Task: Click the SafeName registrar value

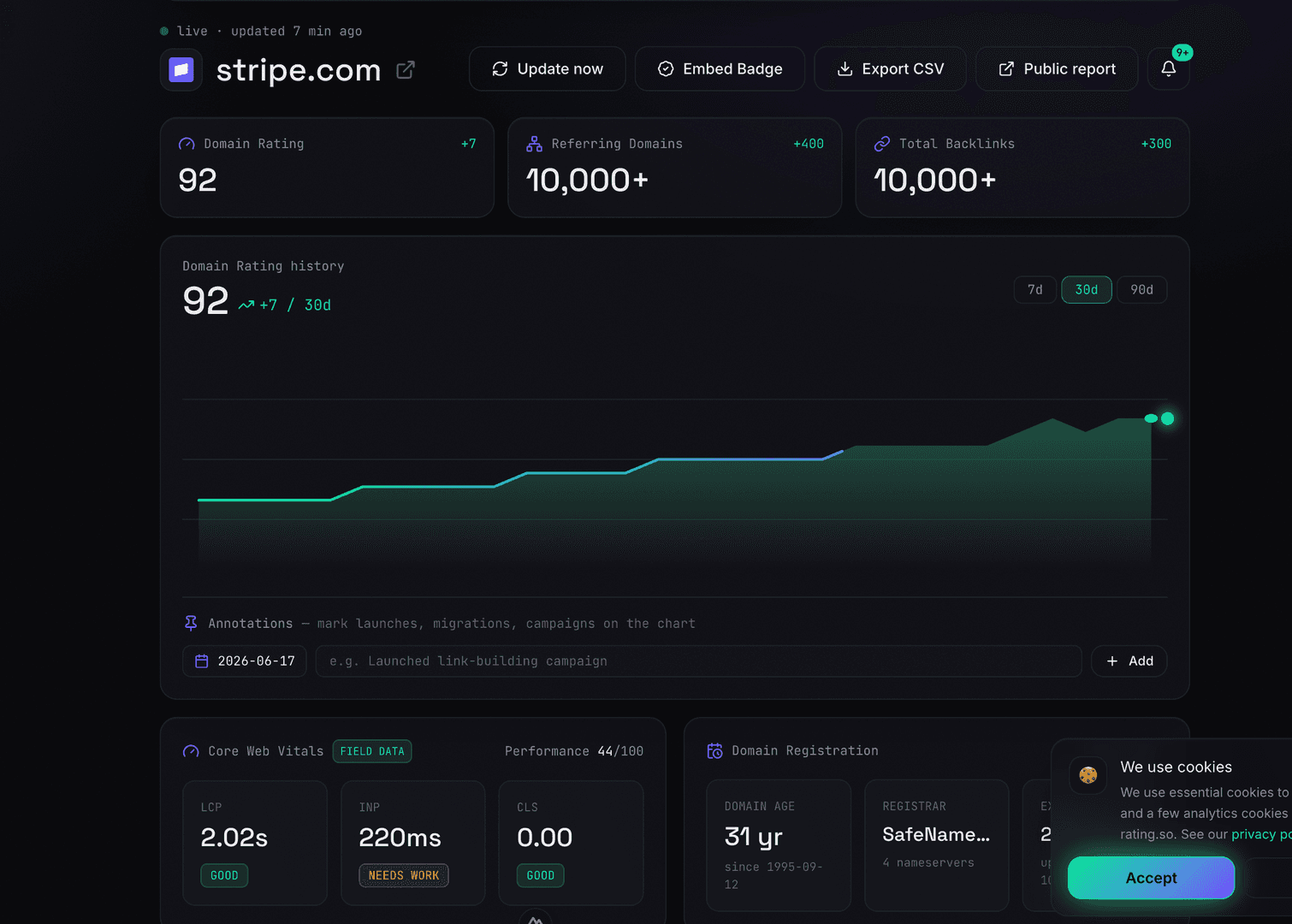Action: tap(936, 834)
